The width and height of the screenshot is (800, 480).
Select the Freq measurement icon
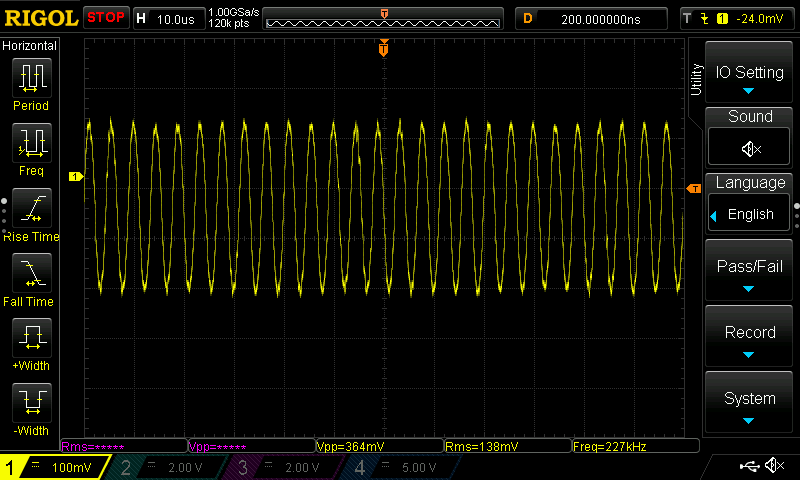(x=32, y=142)
